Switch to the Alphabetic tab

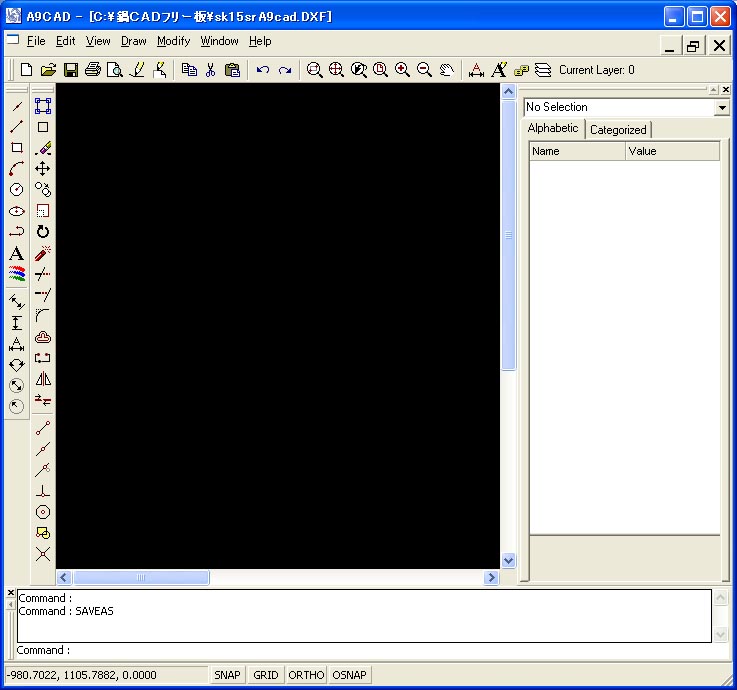click(553, 128)
